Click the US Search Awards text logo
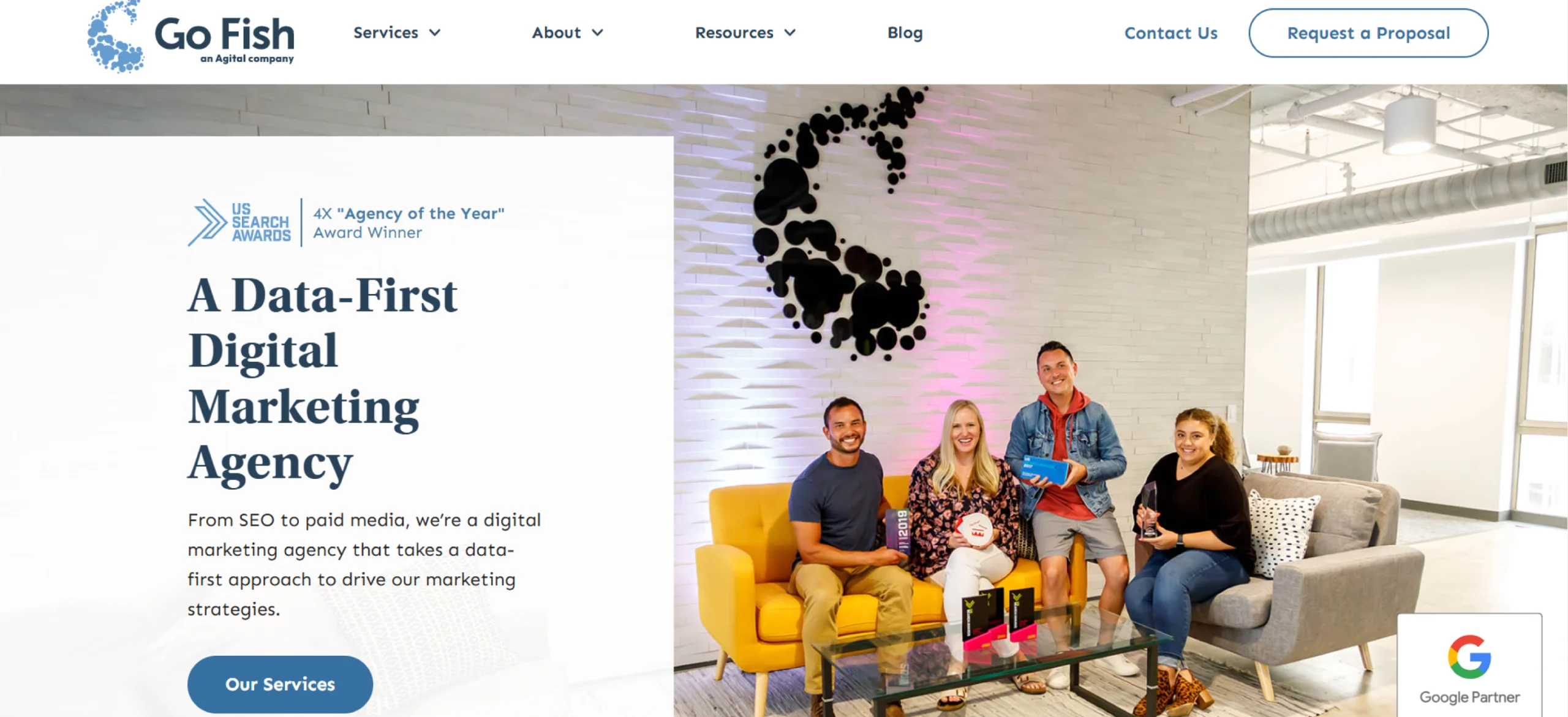This screenshot has height=717, width=1568. [261, 222]
